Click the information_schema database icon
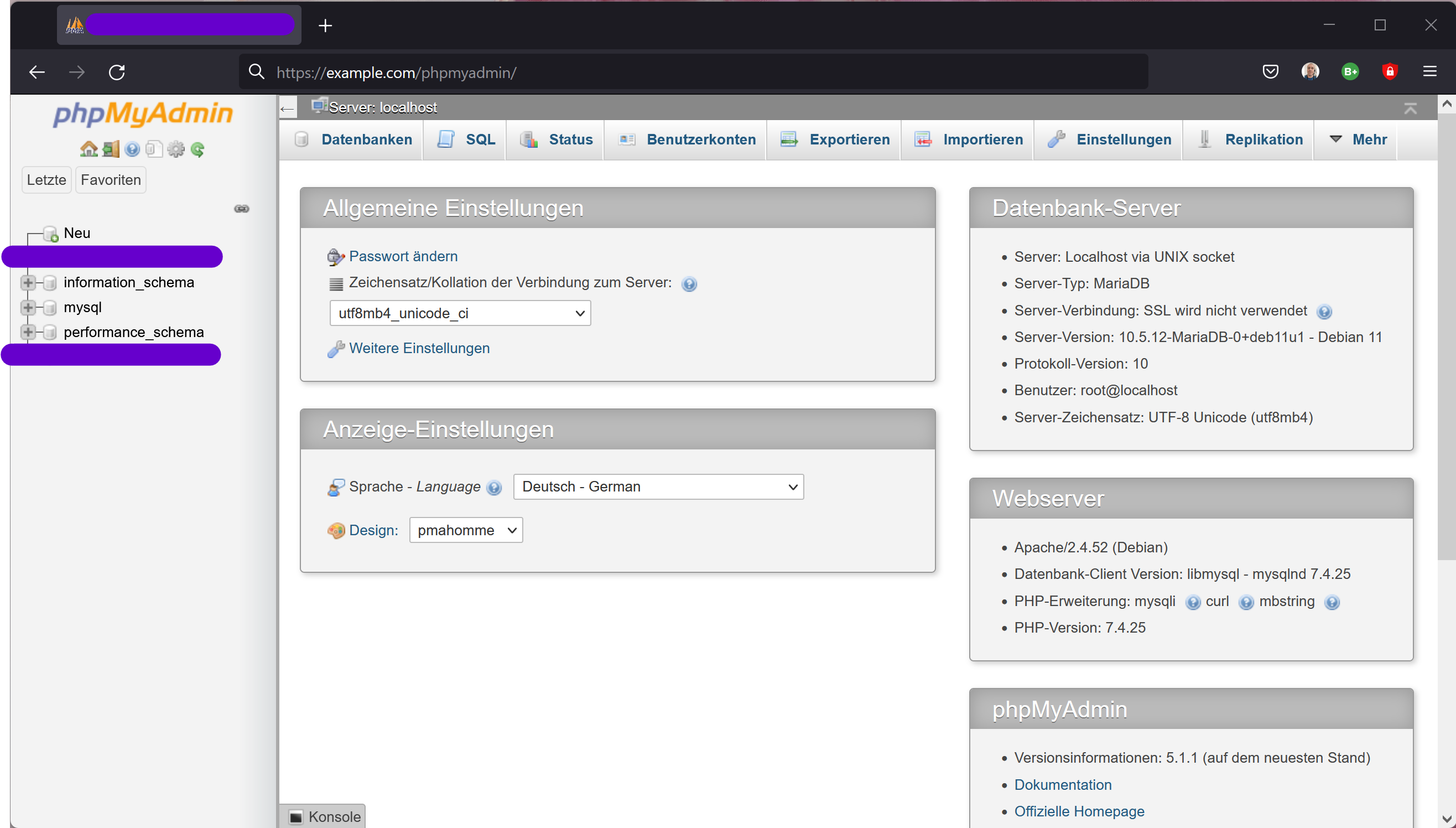This screenshot has width=1456, height=828. point(50,283)
